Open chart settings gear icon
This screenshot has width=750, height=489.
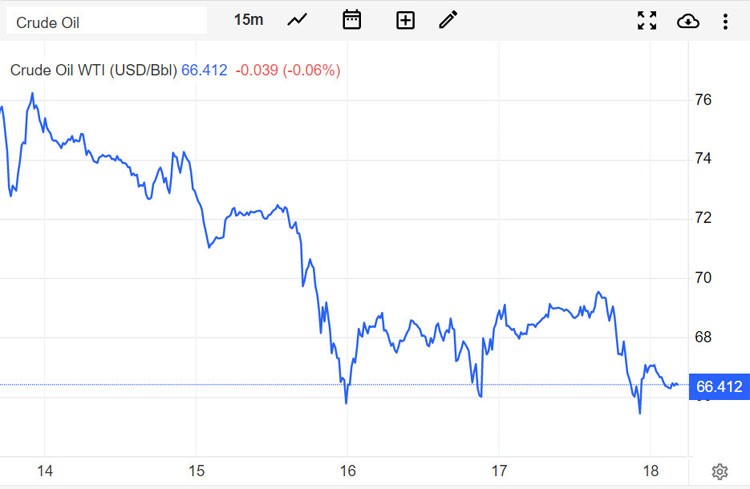point(719,471)
